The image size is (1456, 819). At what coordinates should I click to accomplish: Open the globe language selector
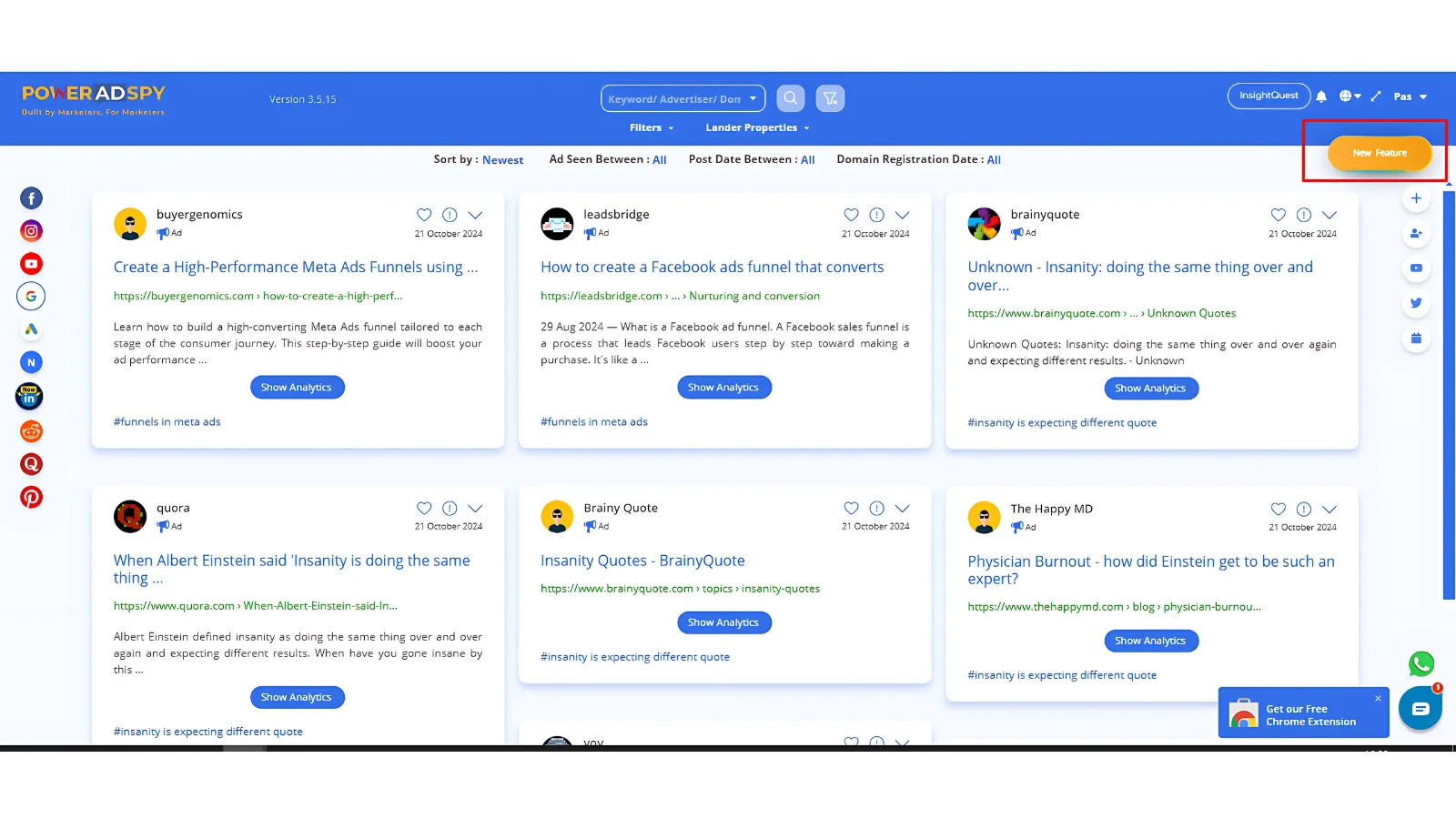(1350, 96)
